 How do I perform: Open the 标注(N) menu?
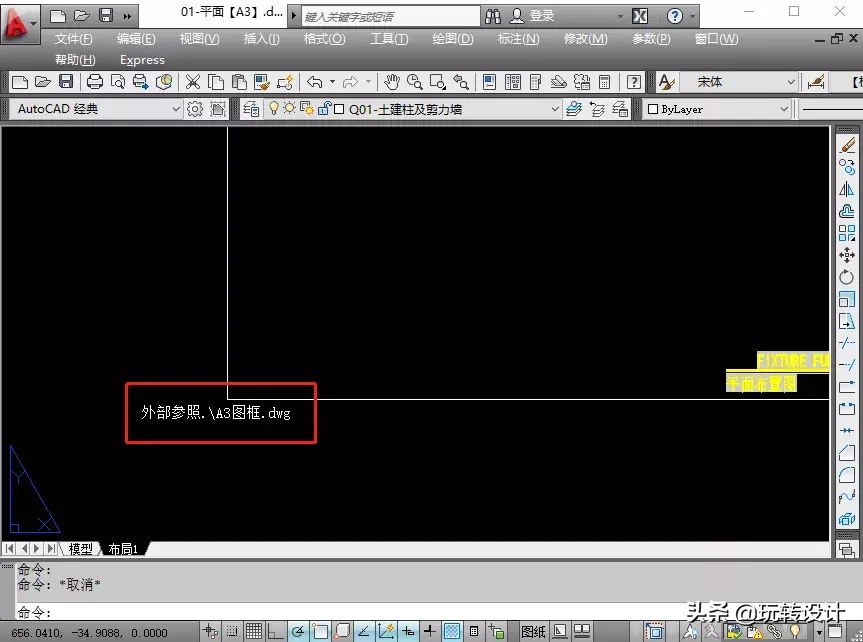click(518, 39)
